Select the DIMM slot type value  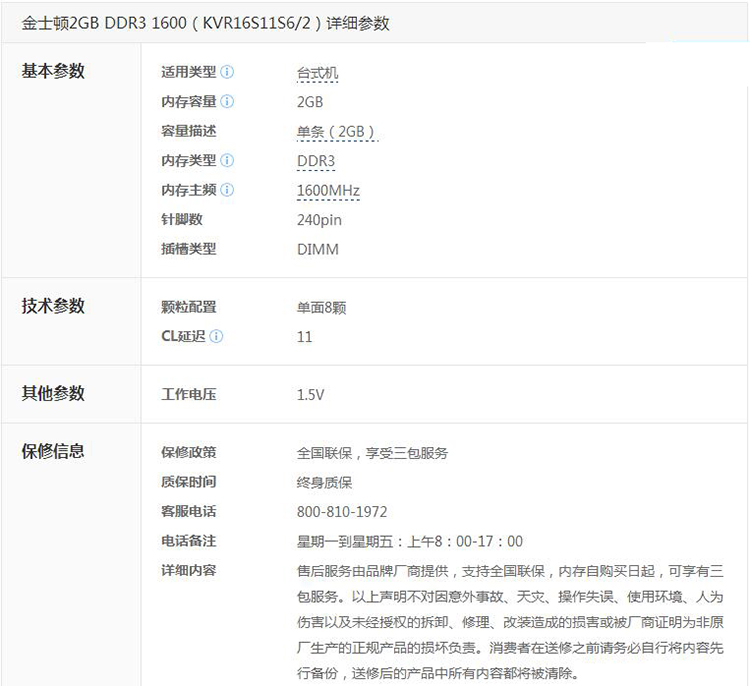[x=317, y=249]
